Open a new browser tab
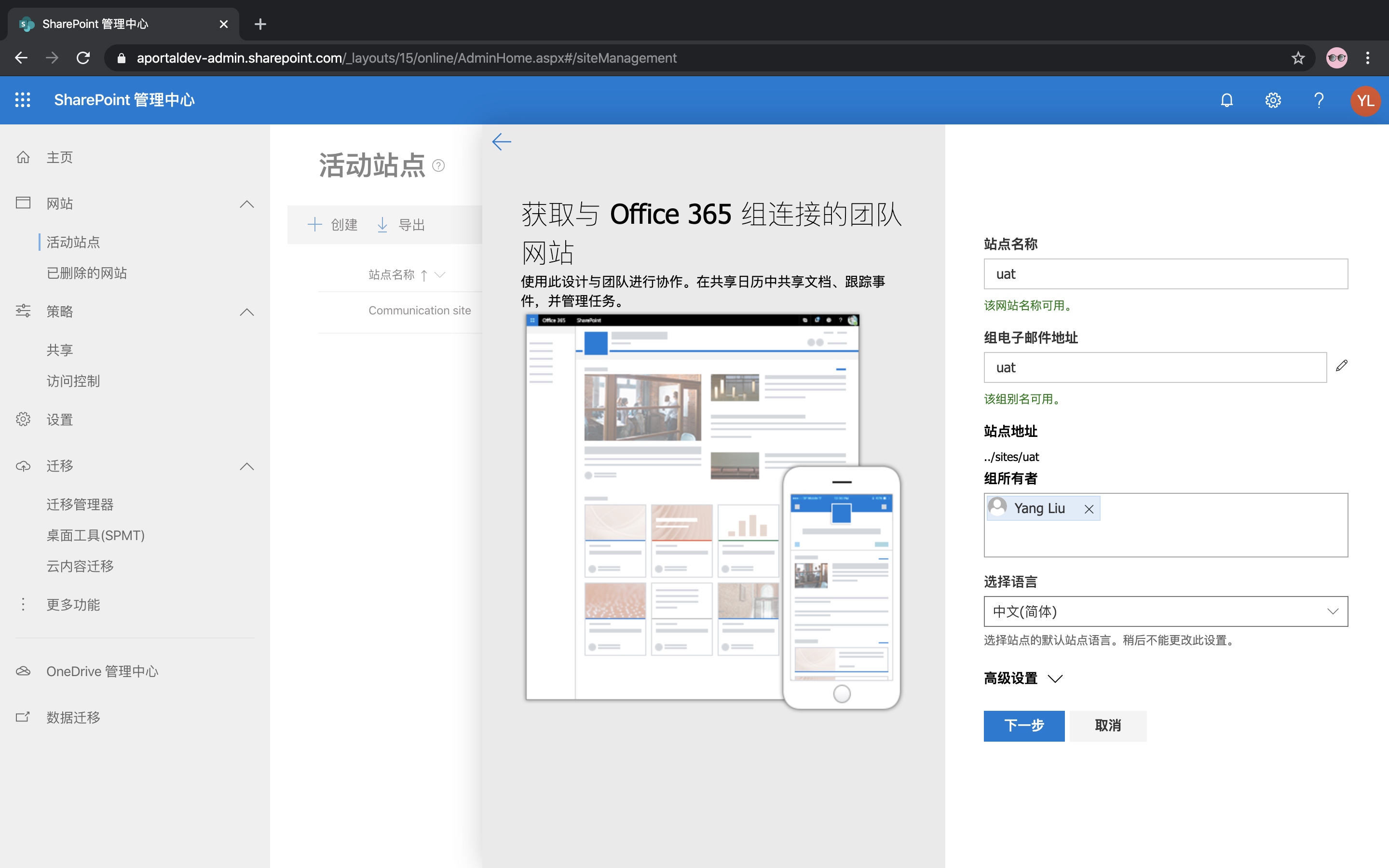This screenshot has height=868, width=1389. (260, 24)
